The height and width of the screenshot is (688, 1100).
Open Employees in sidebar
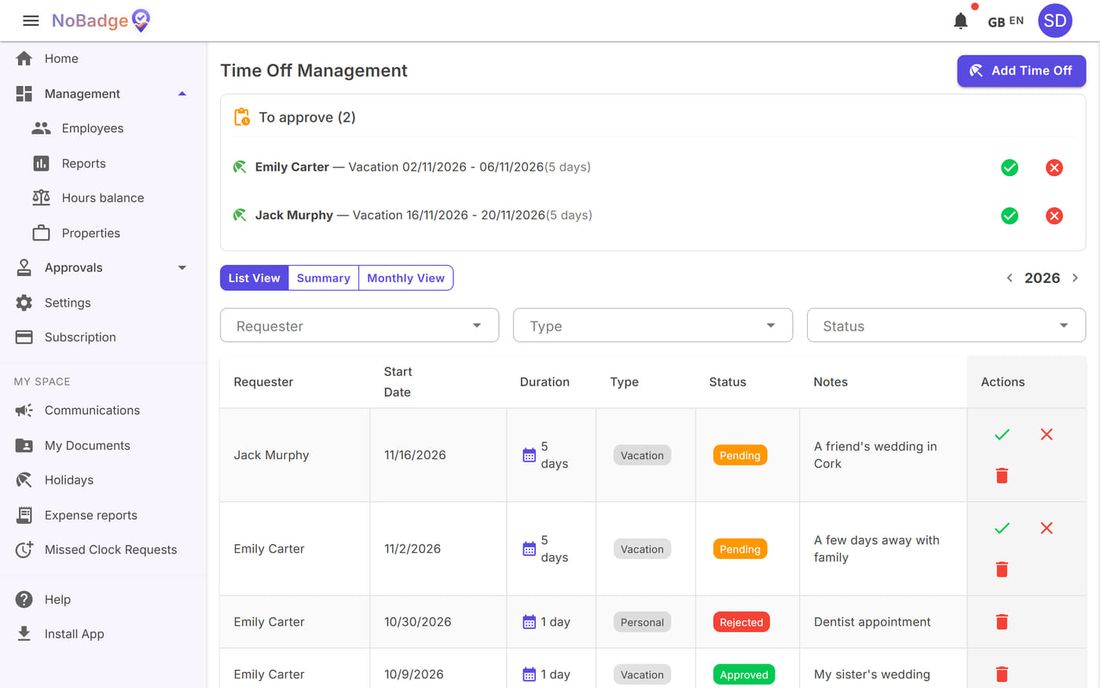pos(104,128)
